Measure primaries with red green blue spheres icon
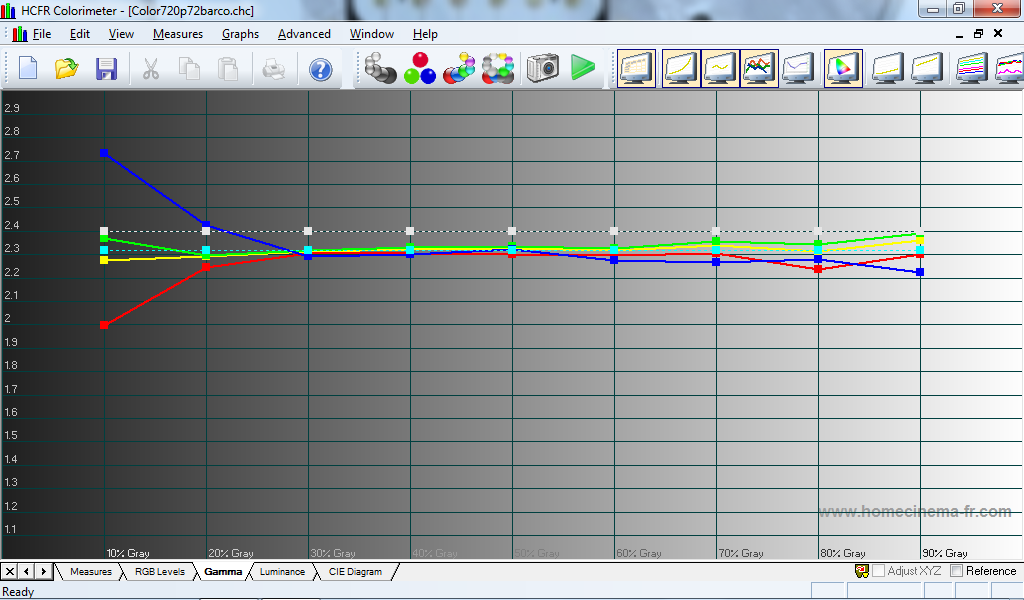1024x600 pixels. point(420,68)
